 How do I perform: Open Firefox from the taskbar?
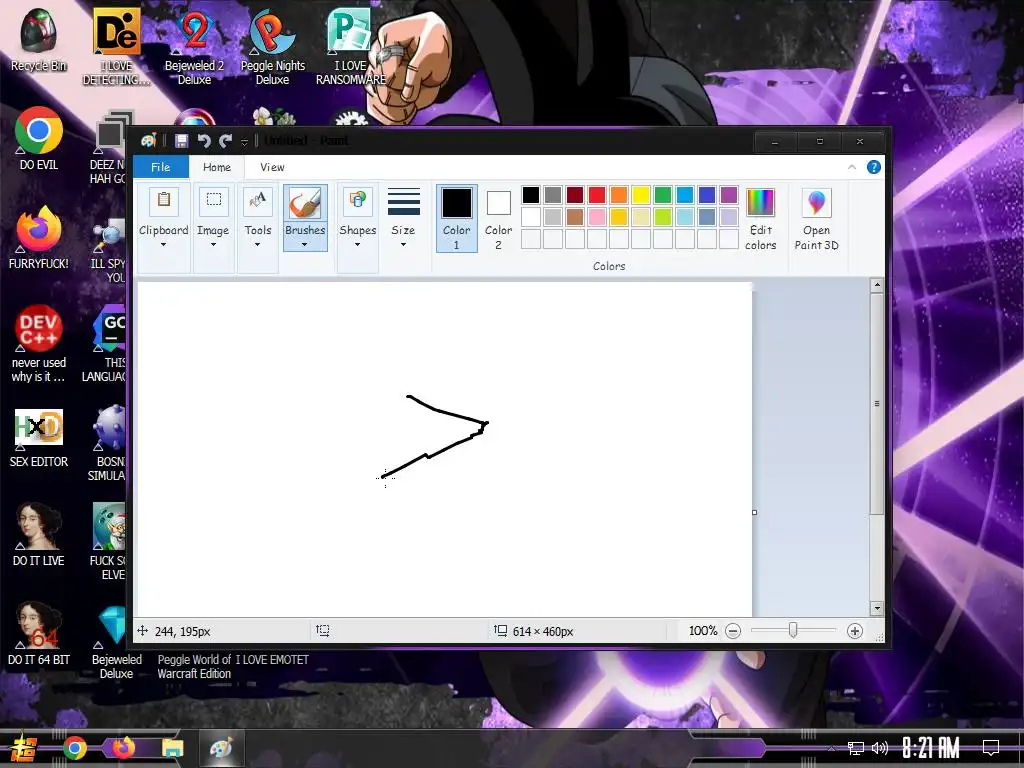click(x=123, y=748)
